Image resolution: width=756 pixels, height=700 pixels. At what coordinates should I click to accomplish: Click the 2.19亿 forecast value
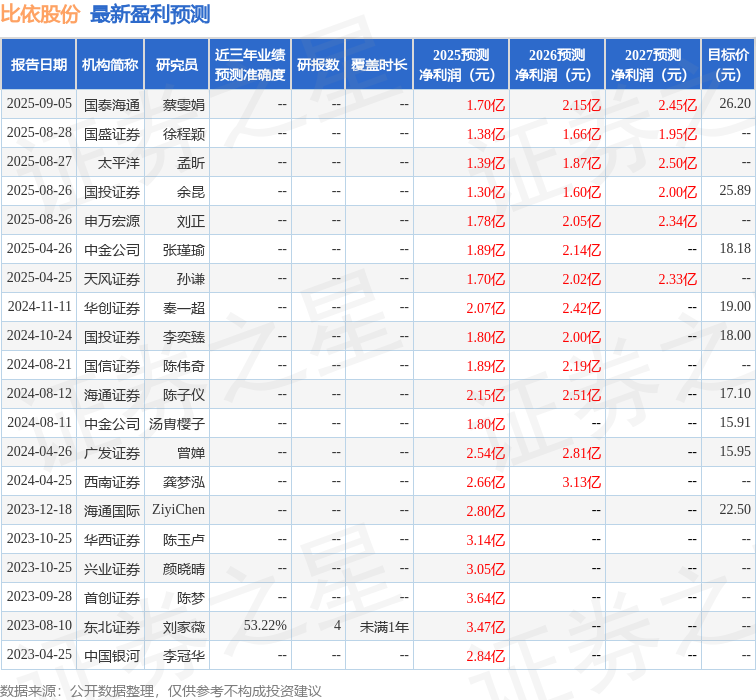point(581,365)
